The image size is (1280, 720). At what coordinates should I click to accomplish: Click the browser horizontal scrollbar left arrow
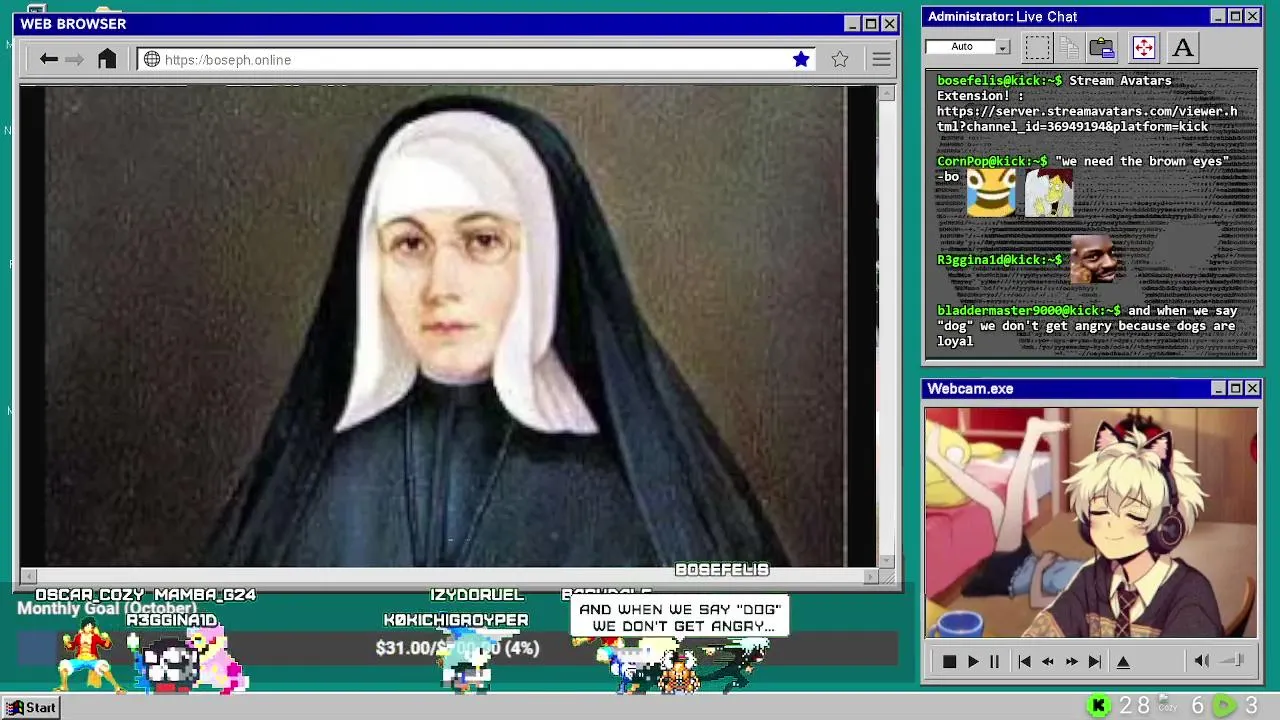pos(28,576)
